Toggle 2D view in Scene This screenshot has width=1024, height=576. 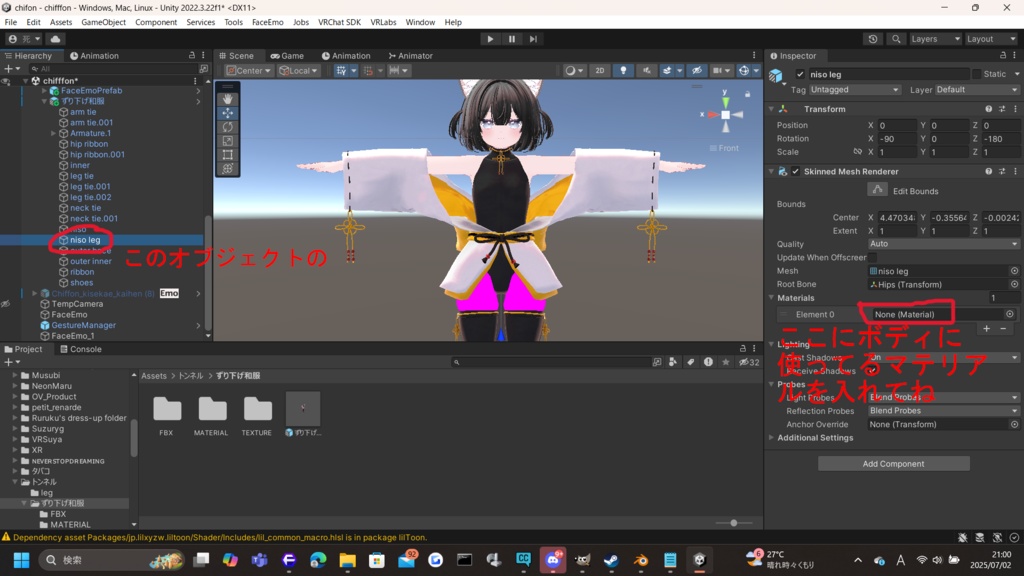tap(600, 71)
